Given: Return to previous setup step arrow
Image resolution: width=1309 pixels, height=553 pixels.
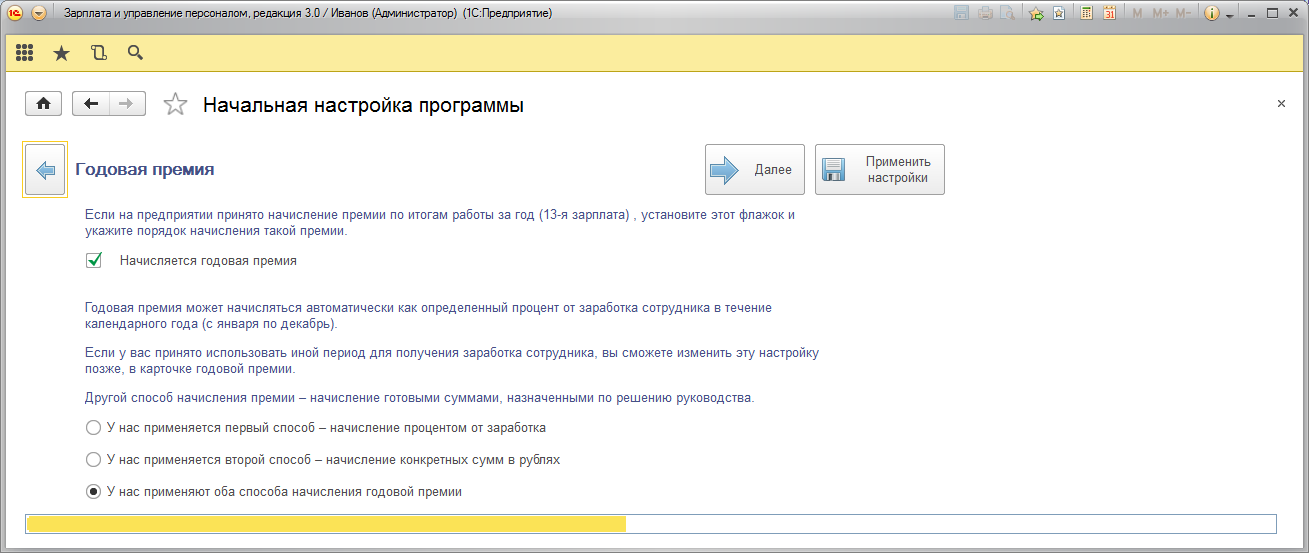Looking at the screenshot, I should click(44, 170).
